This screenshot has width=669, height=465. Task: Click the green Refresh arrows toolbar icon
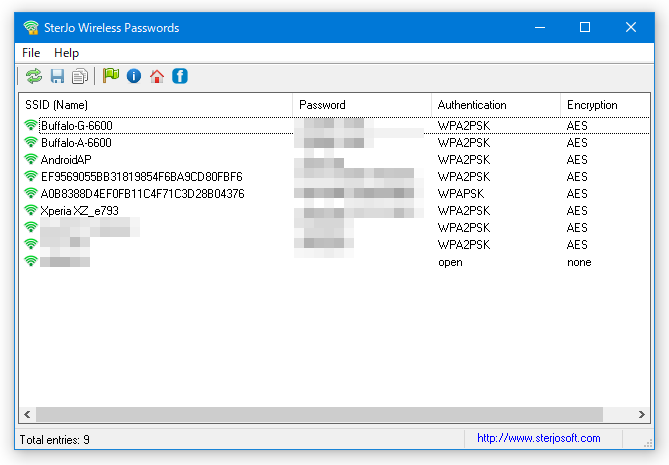coord(34,76)
